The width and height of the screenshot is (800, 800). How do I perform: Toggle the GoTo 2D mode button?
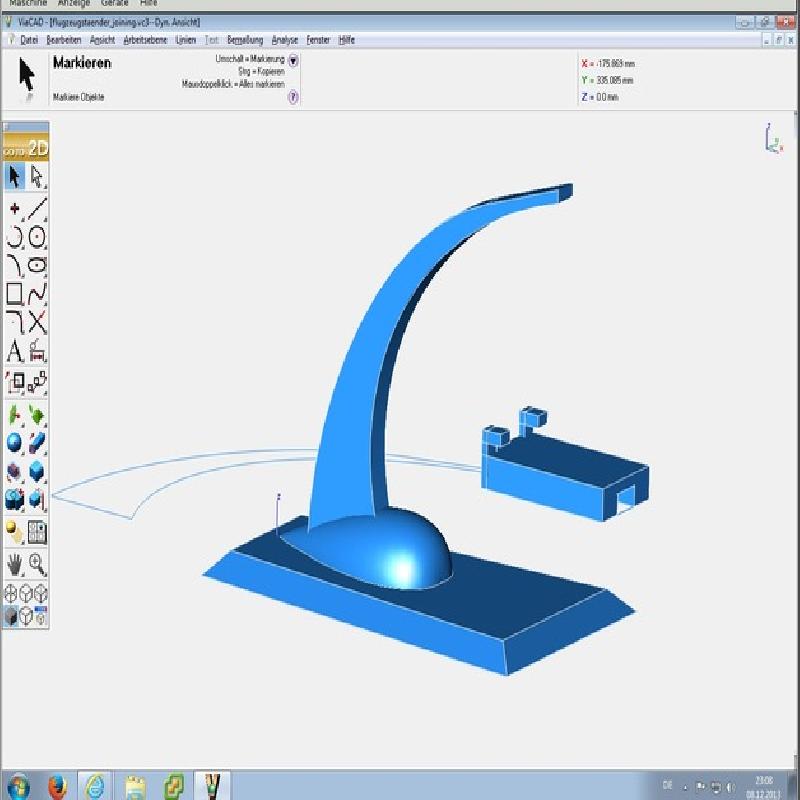(25, 148)
